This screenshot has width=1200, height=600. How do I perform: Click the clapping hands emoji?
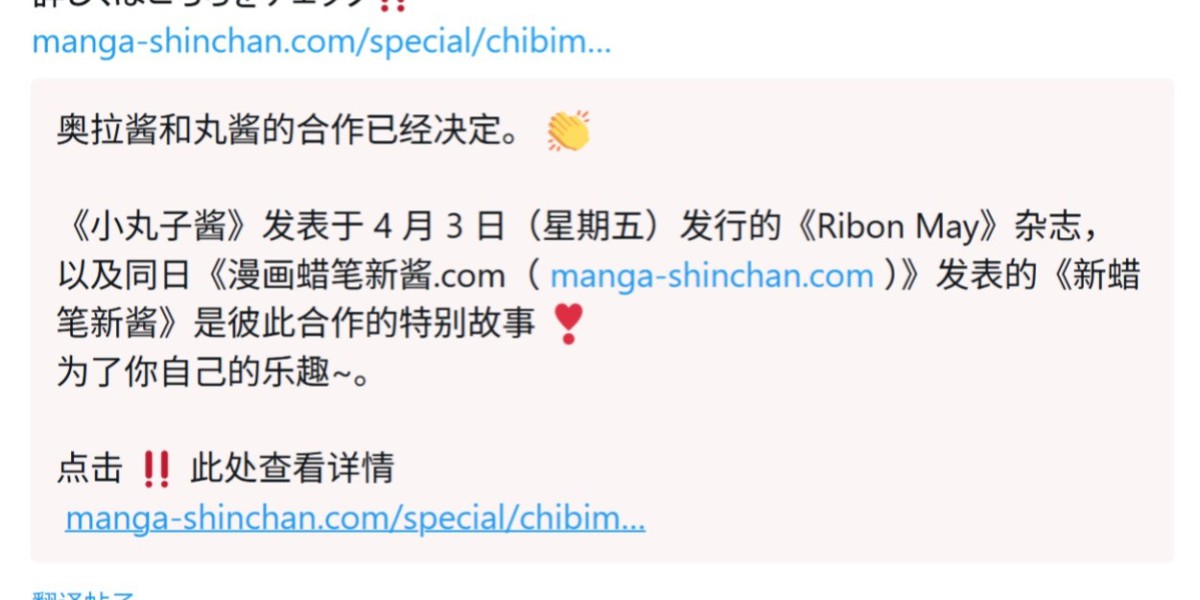[x=568, y=132]
